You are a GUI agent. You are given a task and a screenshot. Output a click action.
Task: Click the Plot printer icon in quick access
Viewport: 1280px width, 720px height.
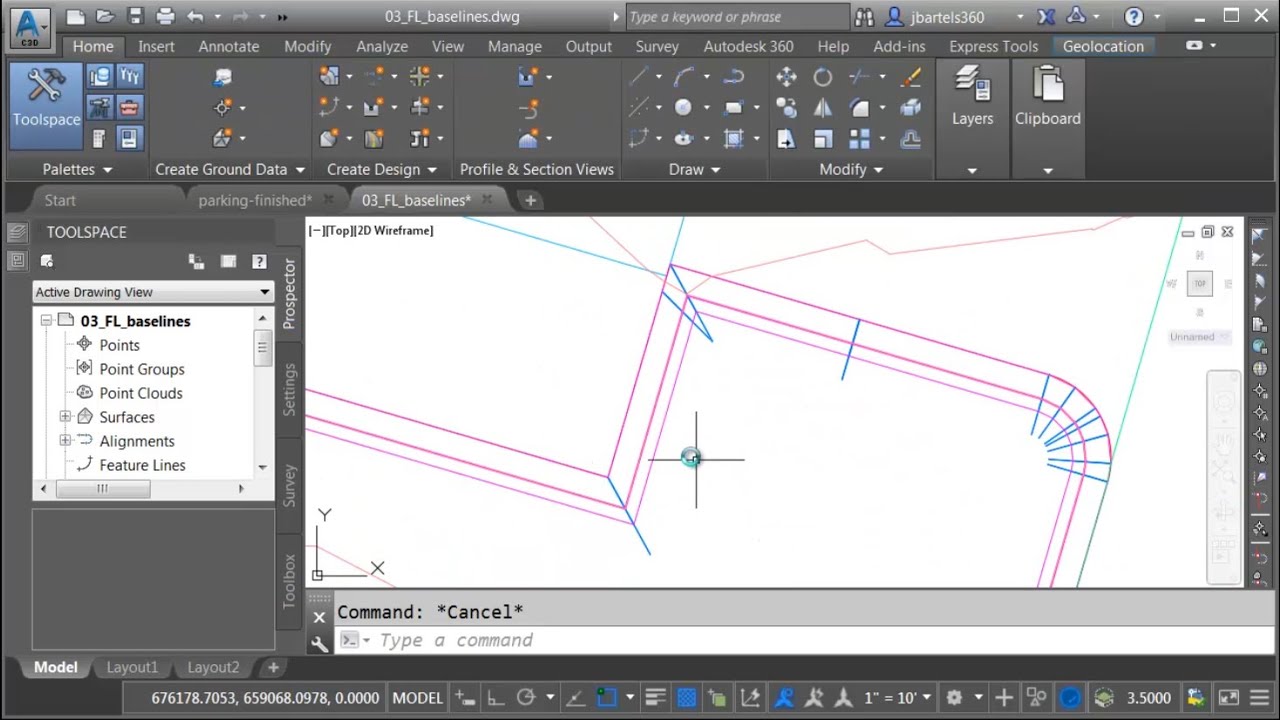tap(165, 16)
